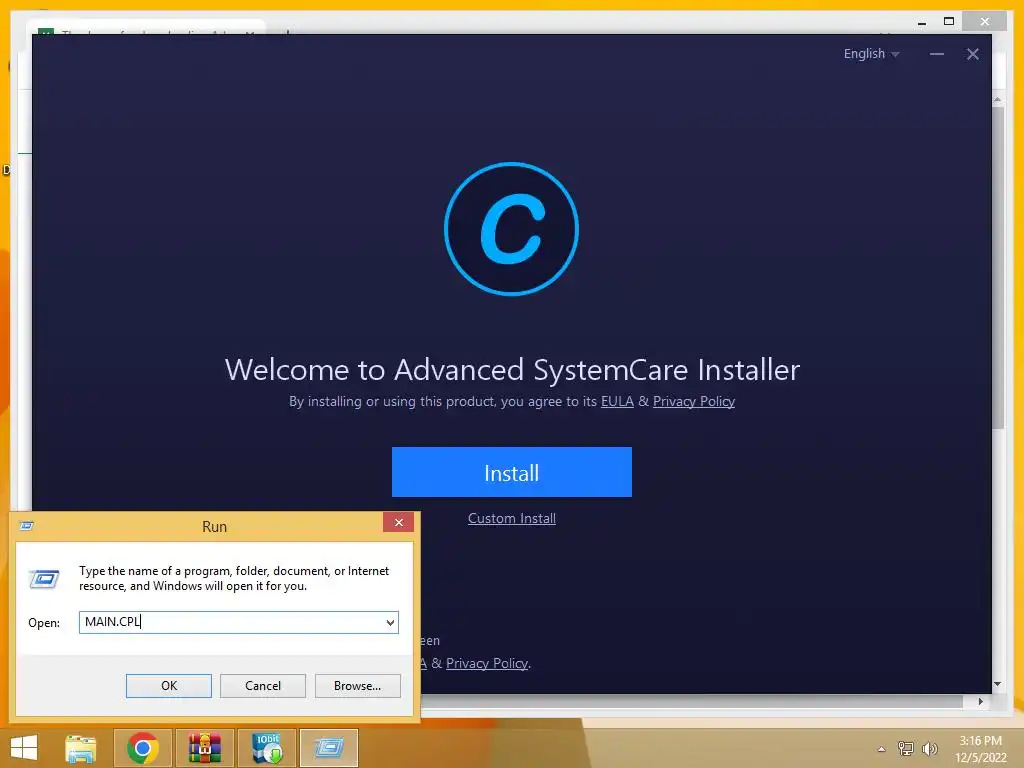Minimize the Advanced SystemCare installer
This screenshot has height=768, width=1024.
click(x=936, y=54)
